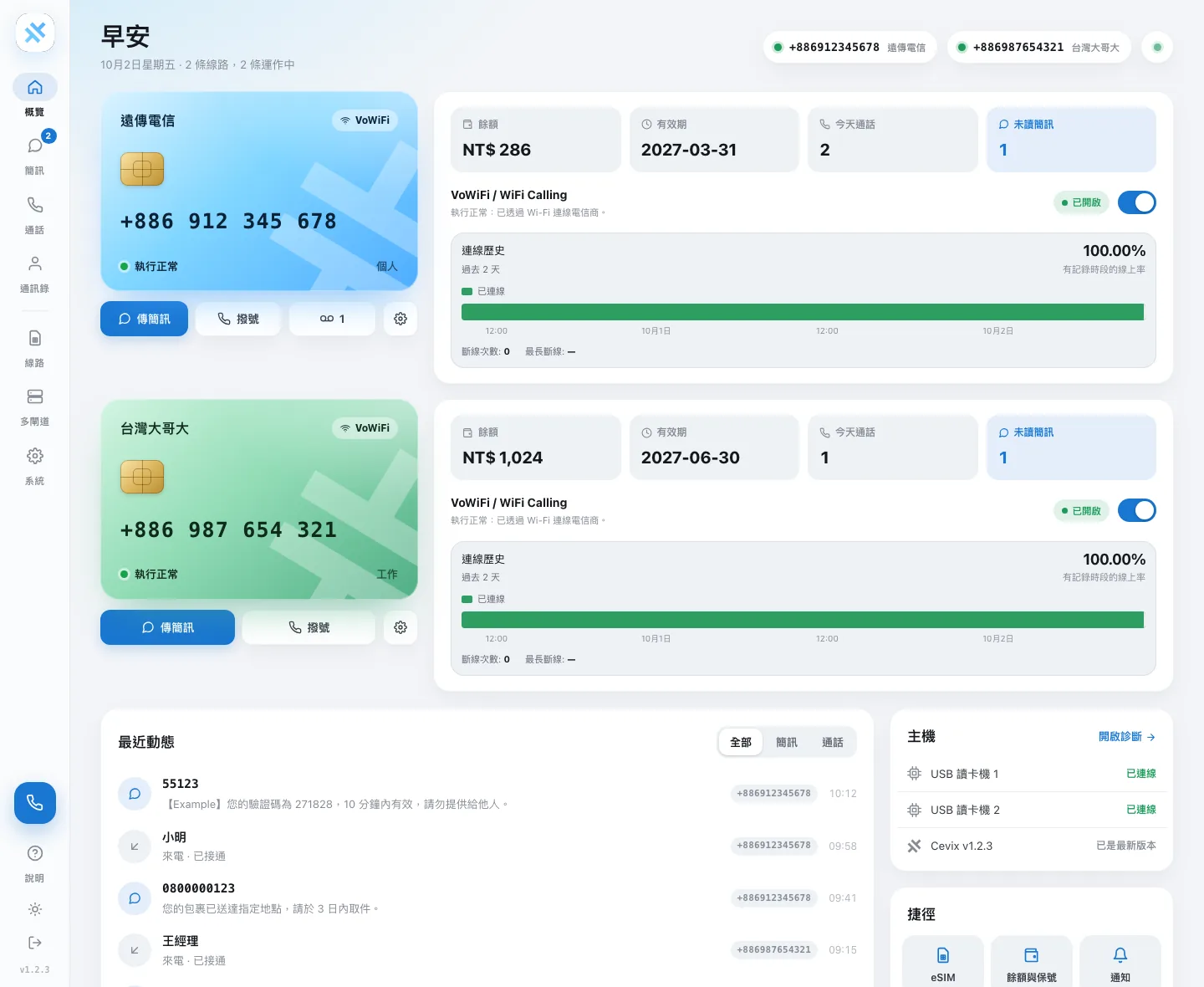This screenshot has height=987, width=1204.
Task: Switch to 簡訊 activity tab
Action: 787,742
